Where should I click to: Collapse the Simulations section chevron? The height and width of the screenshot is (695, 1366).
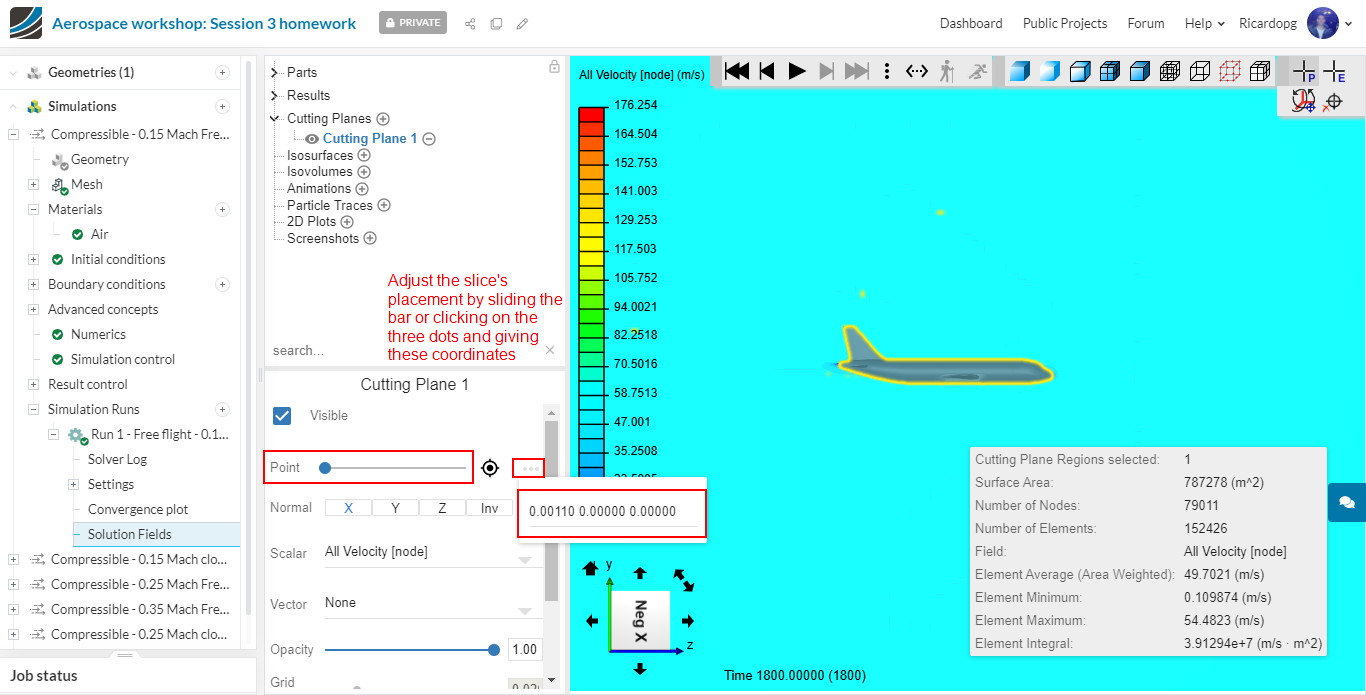coord(13,106)
